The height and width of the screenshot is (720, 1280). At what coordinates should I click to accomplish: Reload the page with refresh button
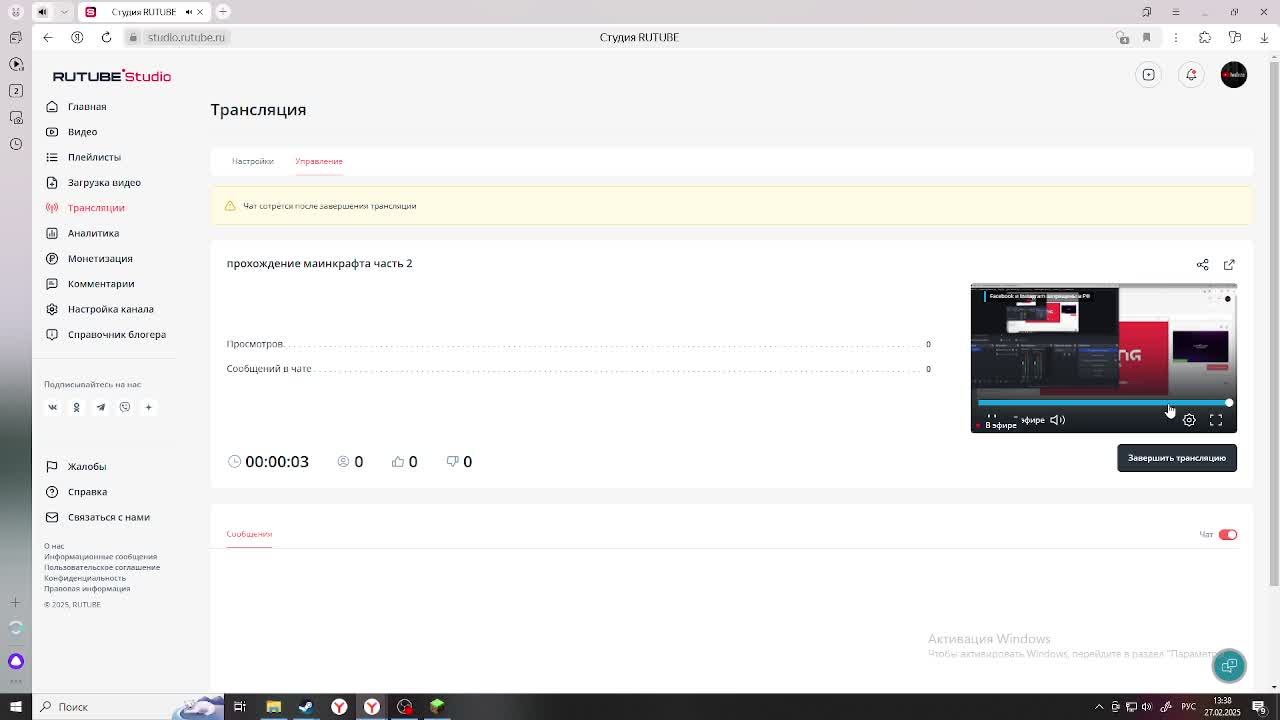tap(106, 37)
